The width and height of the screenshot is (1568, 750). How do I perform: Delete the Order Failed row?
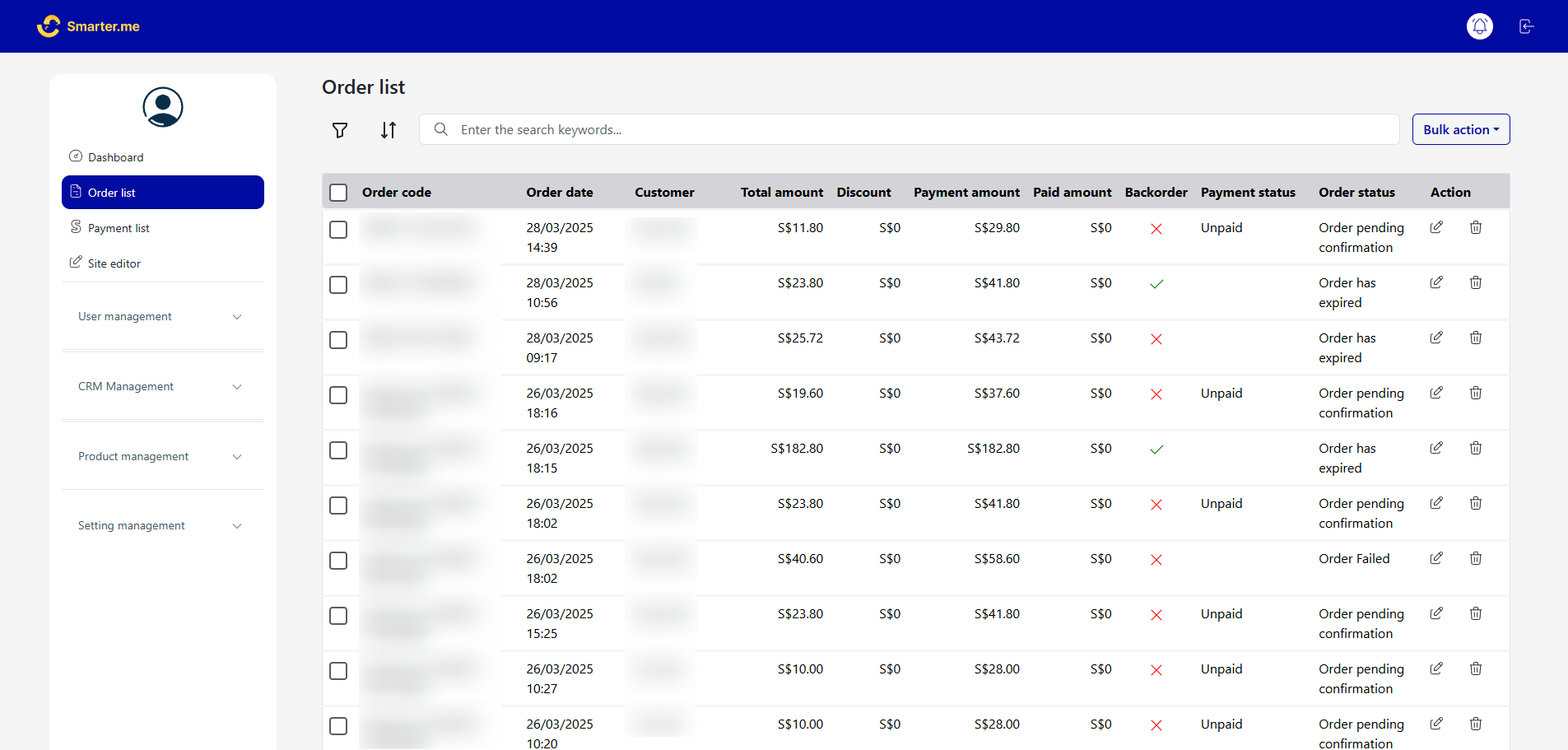tap(1476, 558)
